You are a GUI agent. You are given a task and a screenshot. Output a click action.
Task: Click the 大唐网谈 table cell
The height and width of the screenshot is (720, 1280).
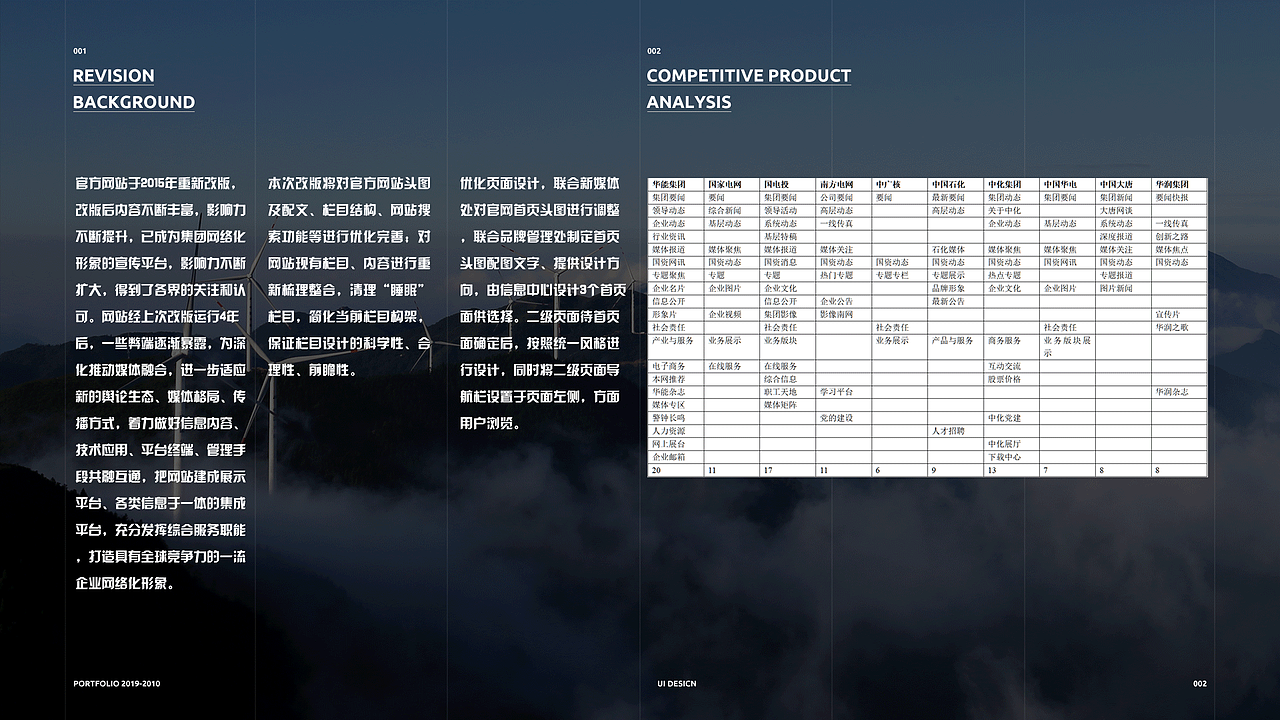[1123, 210]
